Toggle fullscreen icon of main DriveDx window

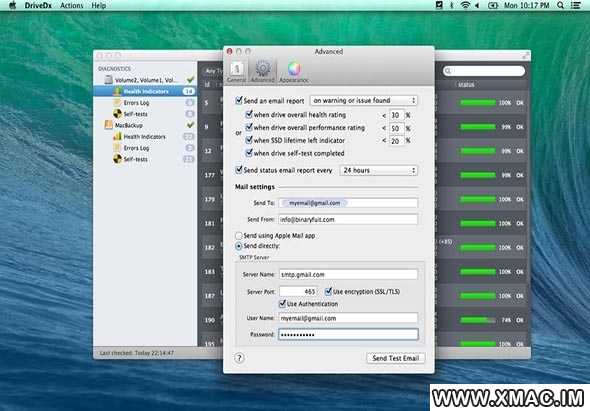click(x=525, y=56)
